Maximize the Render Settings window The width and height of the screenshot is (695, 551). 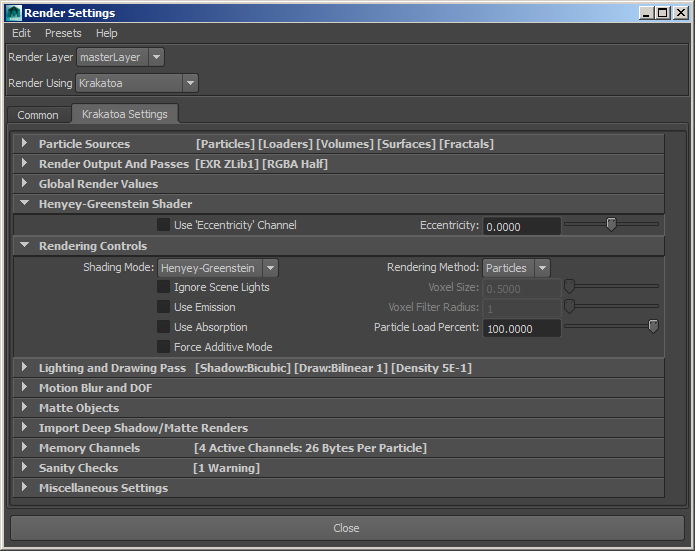pos(663,13)
